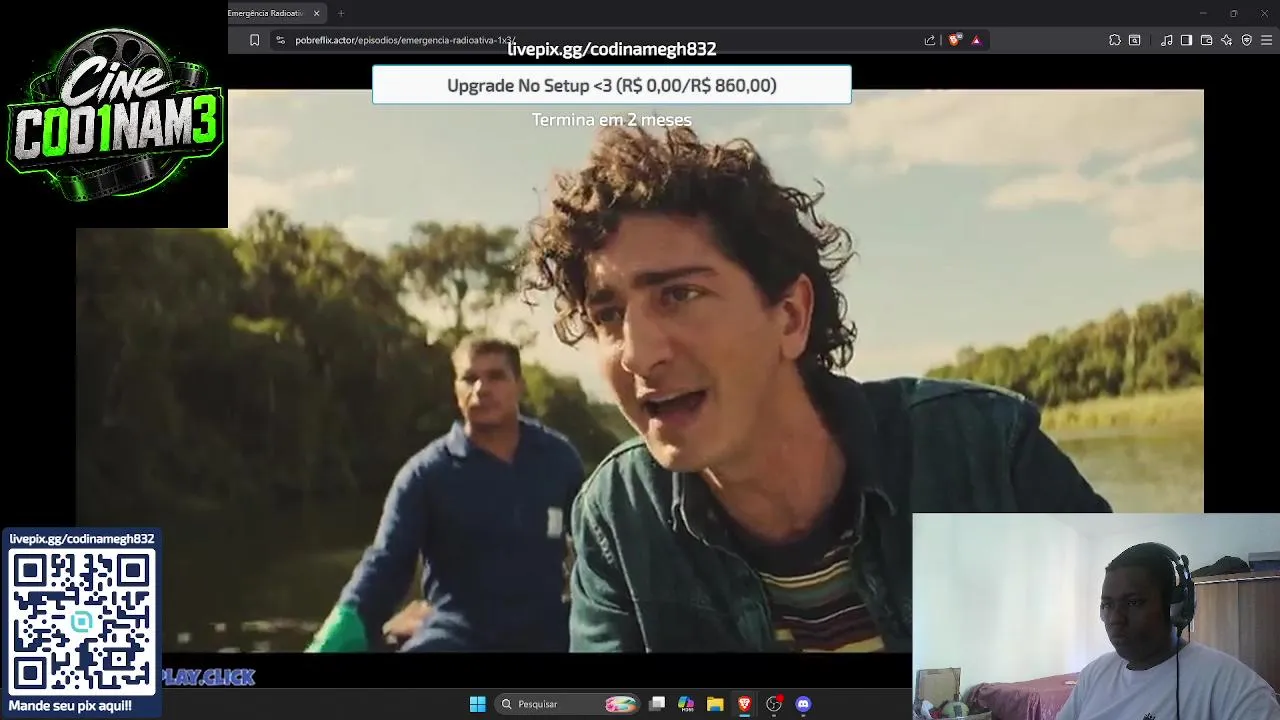Open a new browser tab with plus
This screenshot has width=1280, height=720.
(341, 13)
